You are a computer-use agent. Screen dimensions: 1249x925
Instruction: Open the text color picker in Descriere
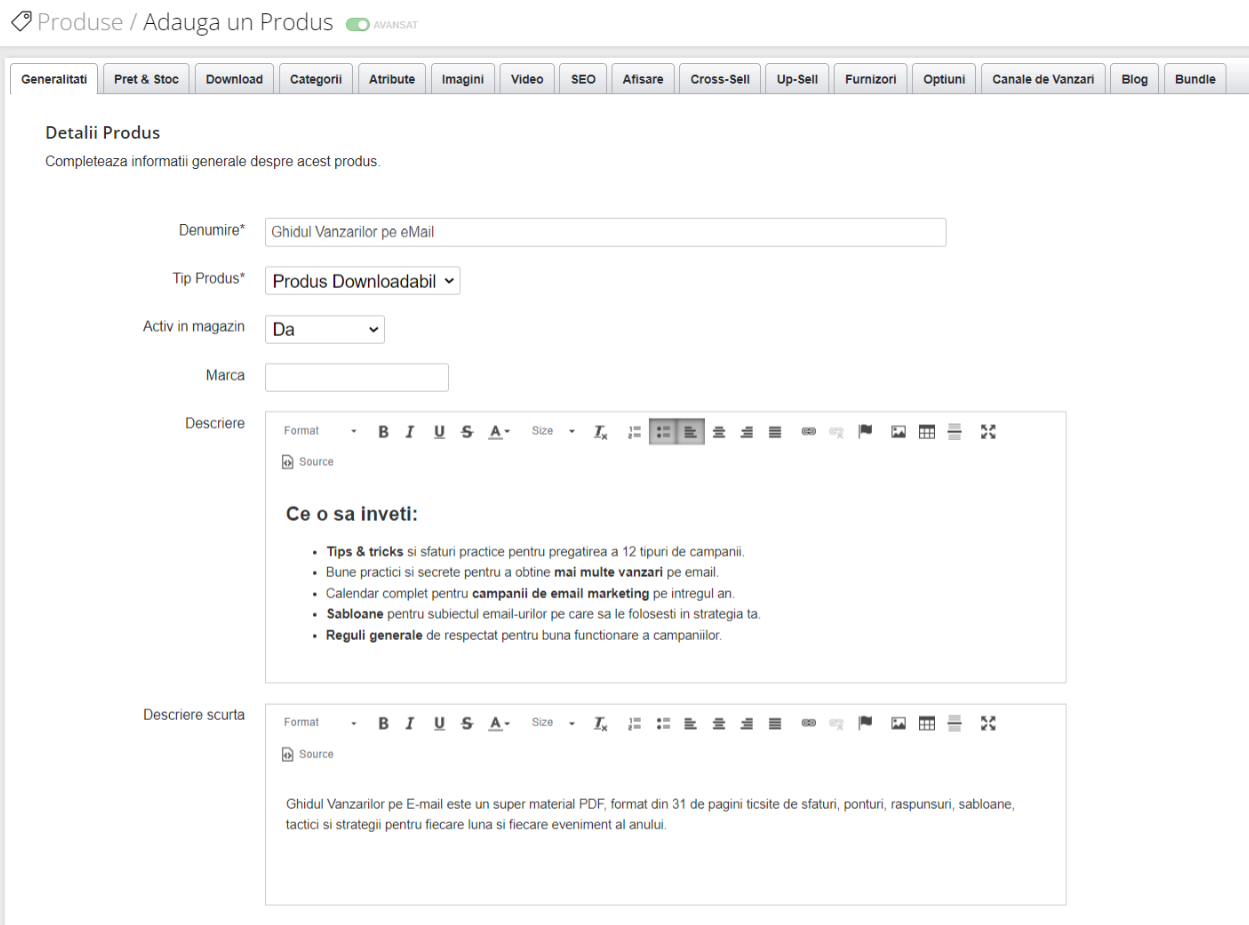[497, 431]
